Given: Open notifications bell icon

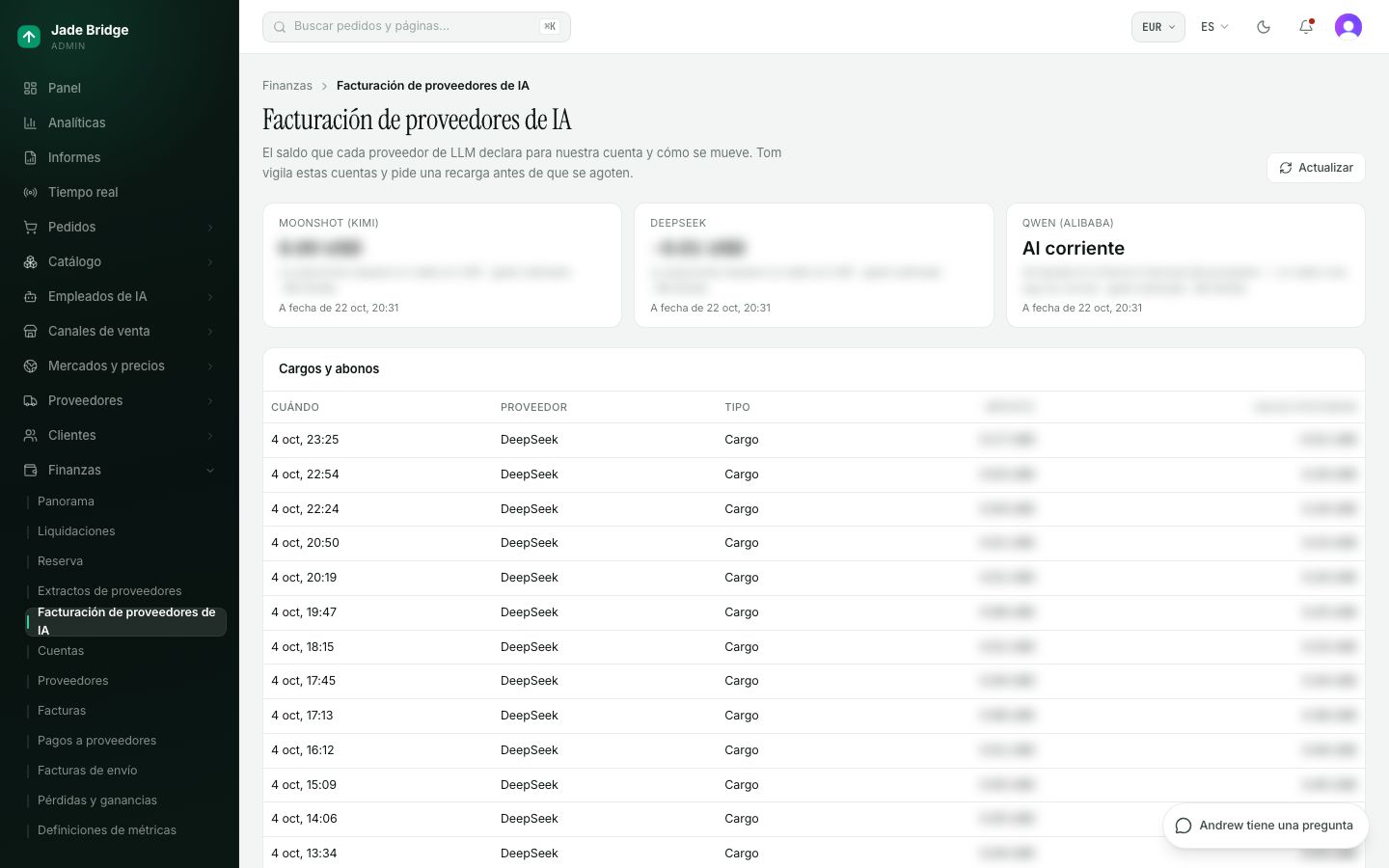Looking at the screenshot, I should pos(1306,27).
